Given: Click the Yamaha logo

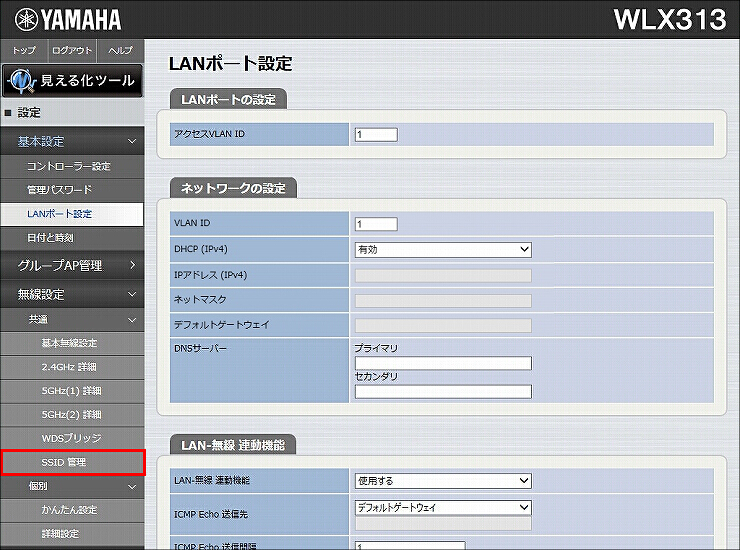Looking at the screenshot, I should (68, 19).
